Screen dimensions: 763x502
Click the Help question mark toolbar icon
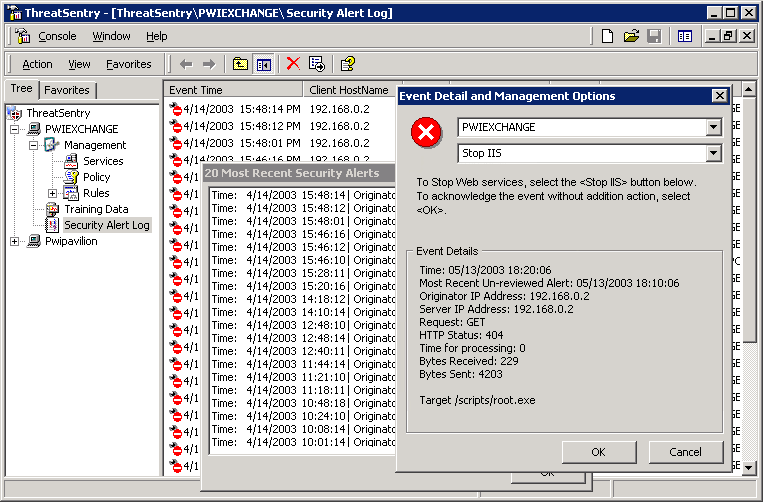coord(347,64)
